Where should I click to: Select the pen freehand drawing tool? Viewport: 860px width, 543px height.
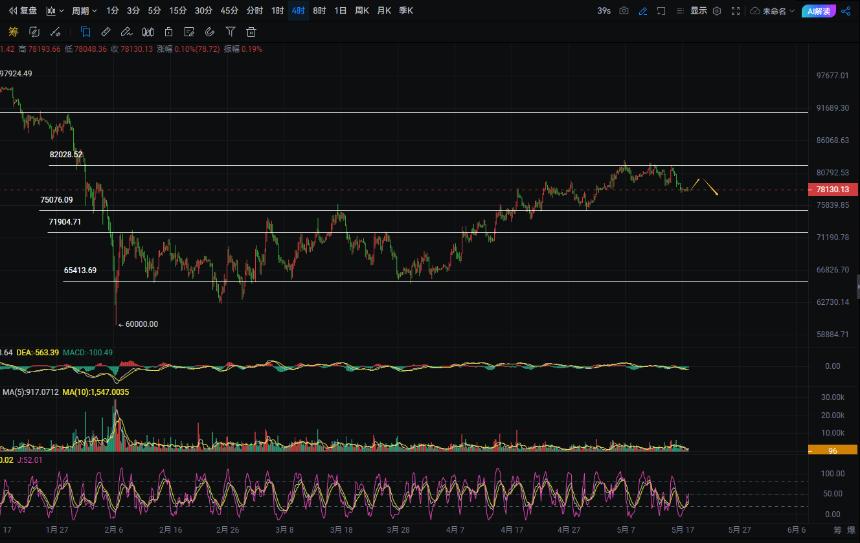(127, 32)
